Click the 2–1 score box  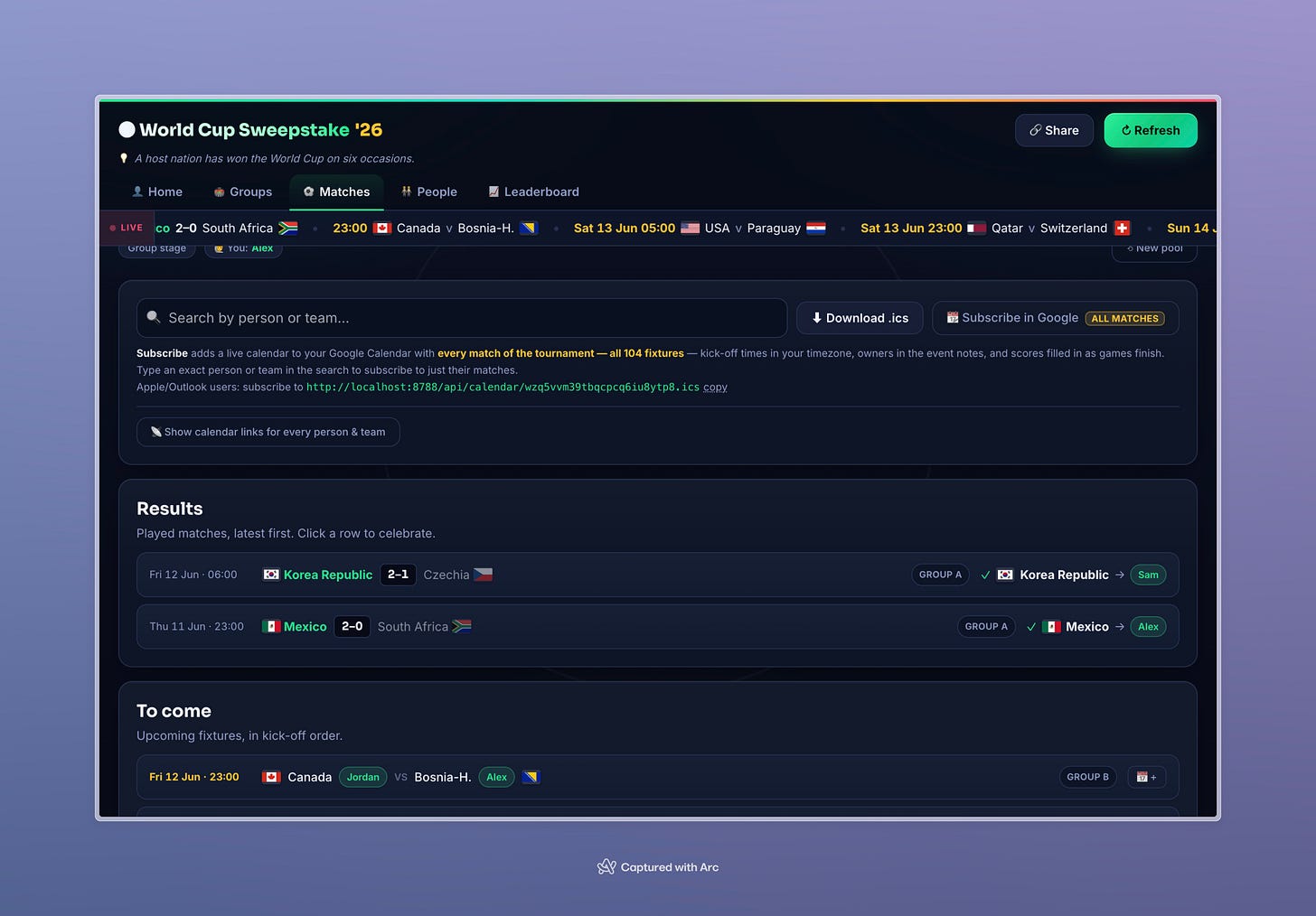[398, 575]
